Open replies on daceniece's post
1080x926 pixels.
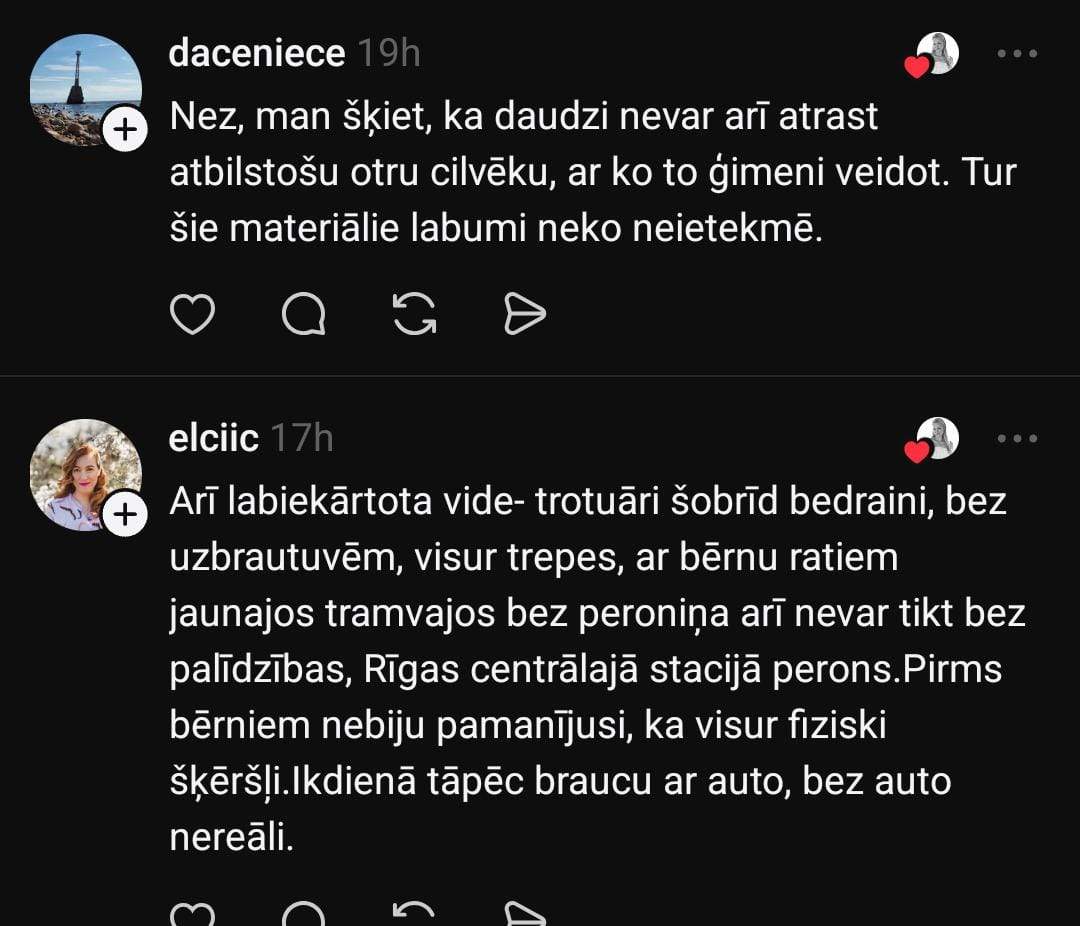304,315
